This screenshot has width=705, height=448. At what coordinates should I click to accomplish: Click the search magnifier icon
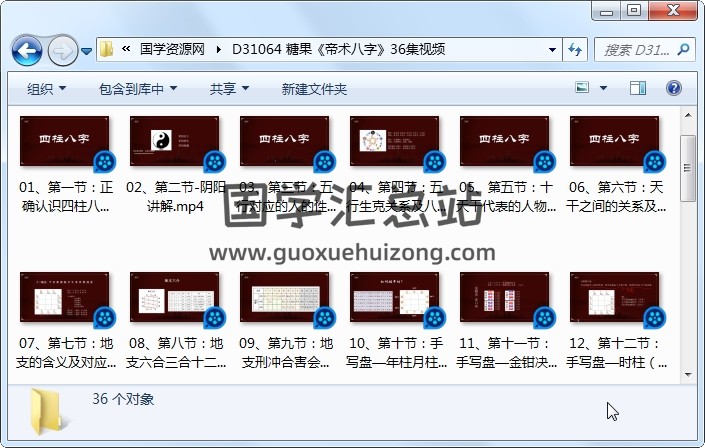(683, 49)
